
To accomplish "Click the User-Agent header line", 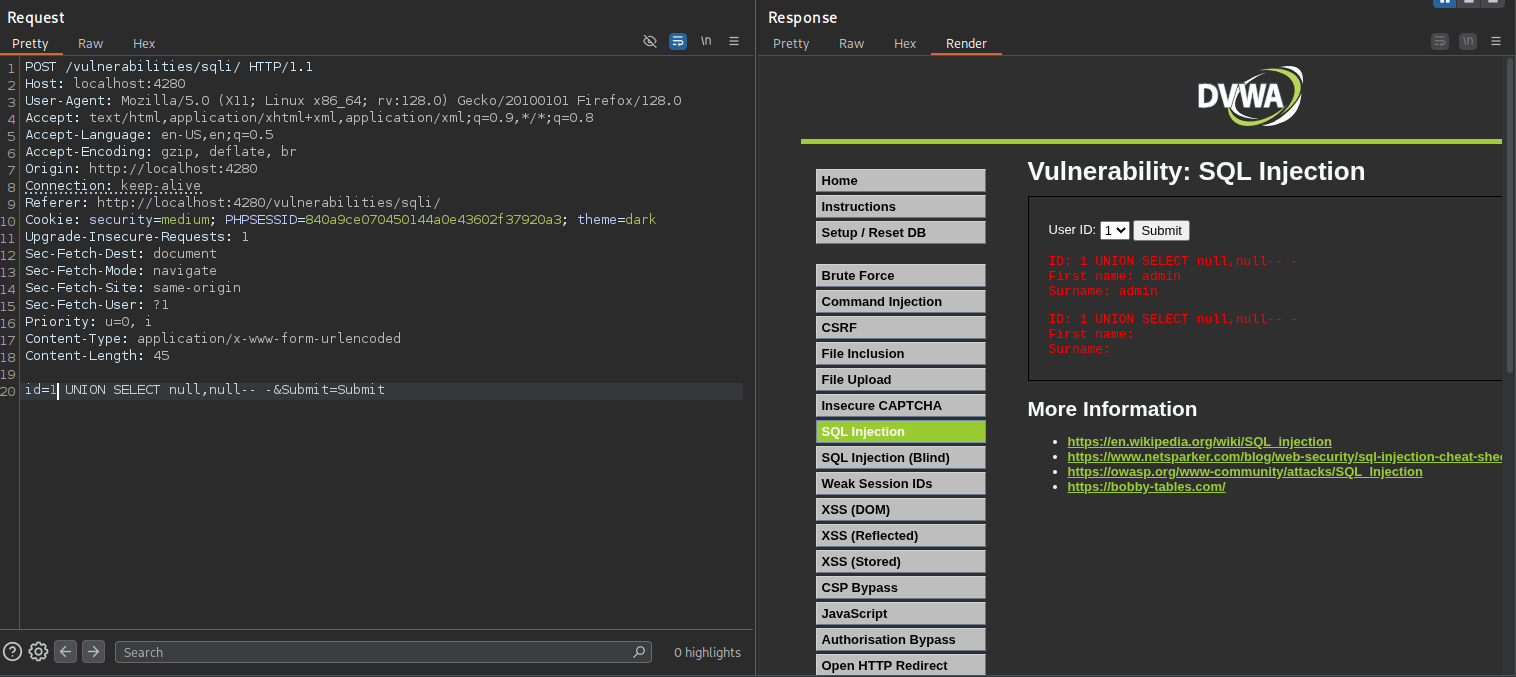I will [x=353, y=101].
